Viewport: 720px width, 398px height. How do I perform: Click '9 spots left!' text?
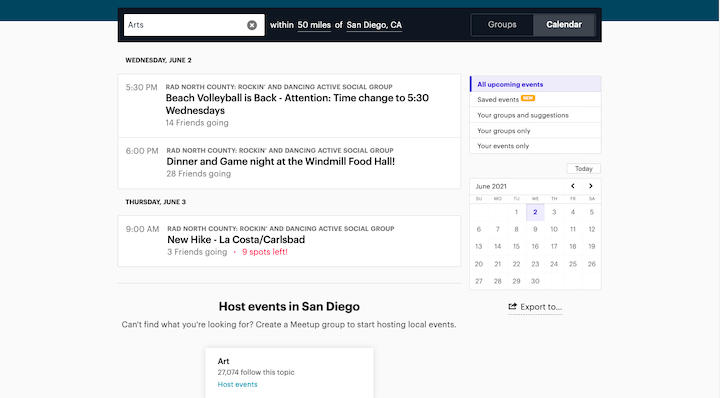(264, 252)
